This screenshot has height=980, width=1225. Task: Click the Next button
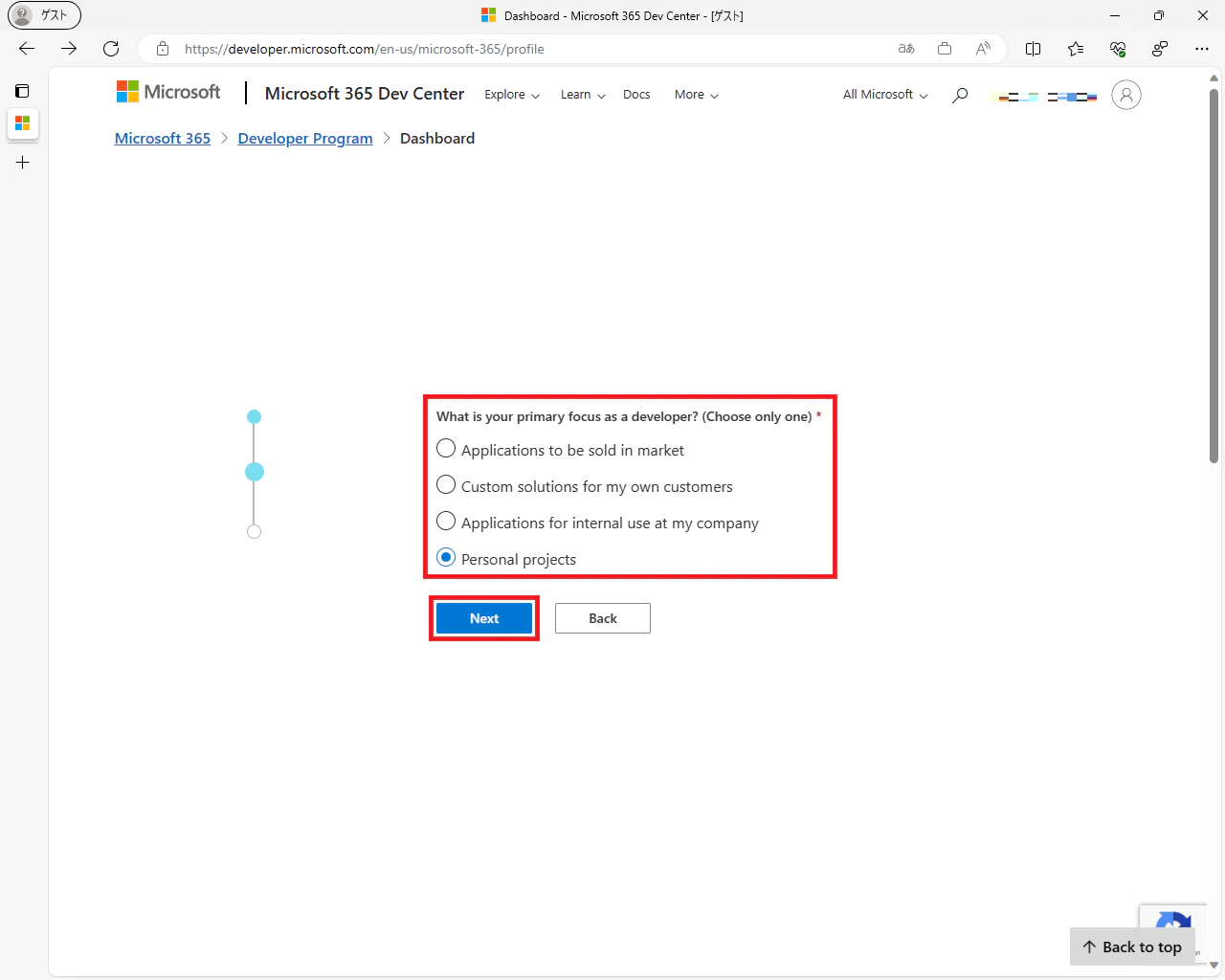click(484, 618)
